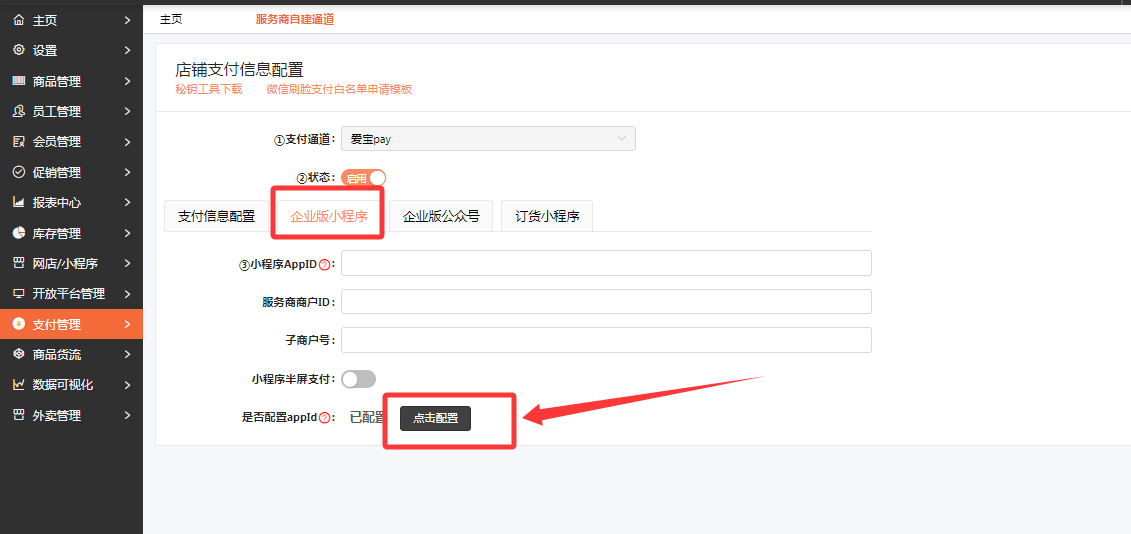Click the 商品管理 barcode icon
The height and width of the screenshot is (534, 1131).
coord(18,81)
